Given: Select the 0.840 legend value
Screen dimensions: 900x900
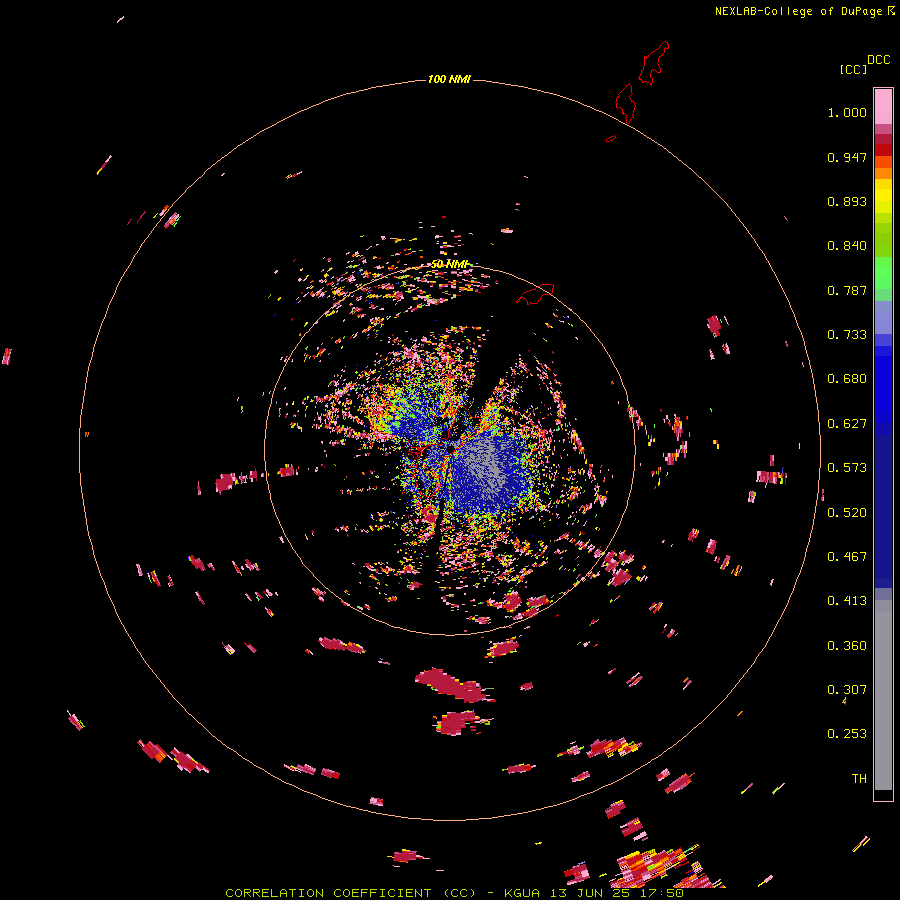Looking at the screenshot, I should [847, 246].
